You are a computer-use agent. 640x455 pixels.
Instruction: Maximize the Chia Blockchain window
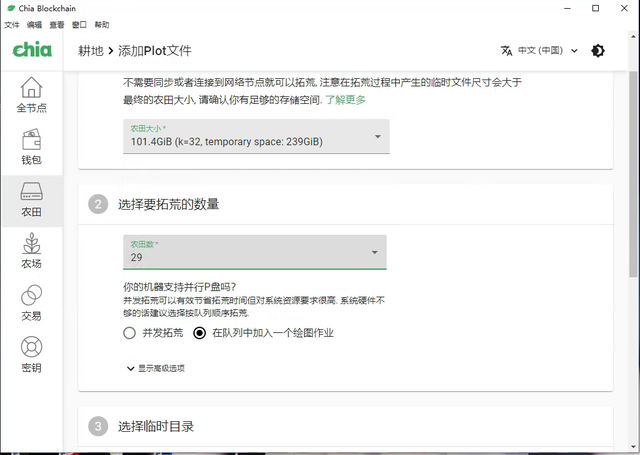(x=596, y=8)
